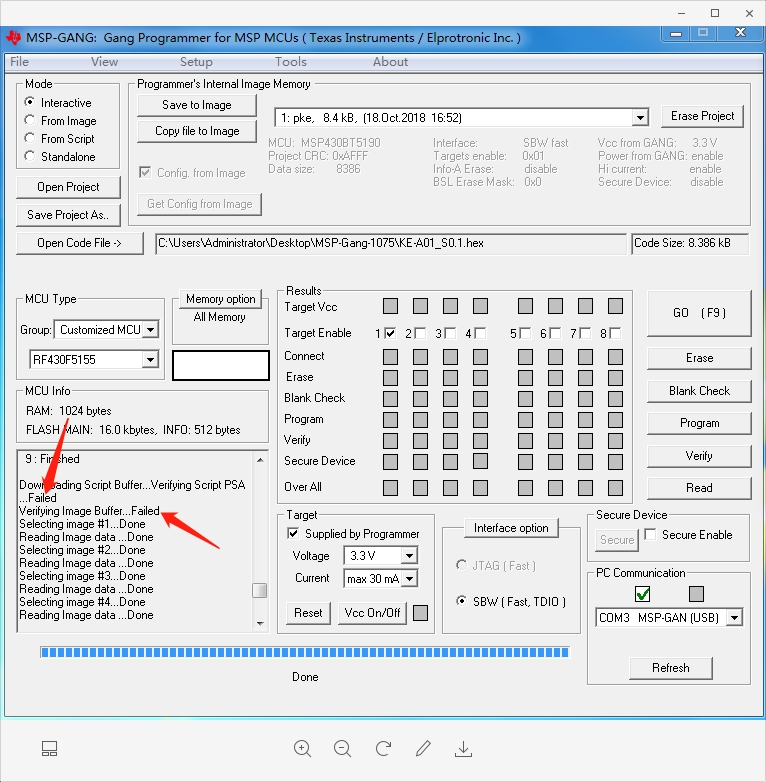The height and width of the screenshot is (782, 766).
Task: Click the rotate image icon
Action: [383, 748]
